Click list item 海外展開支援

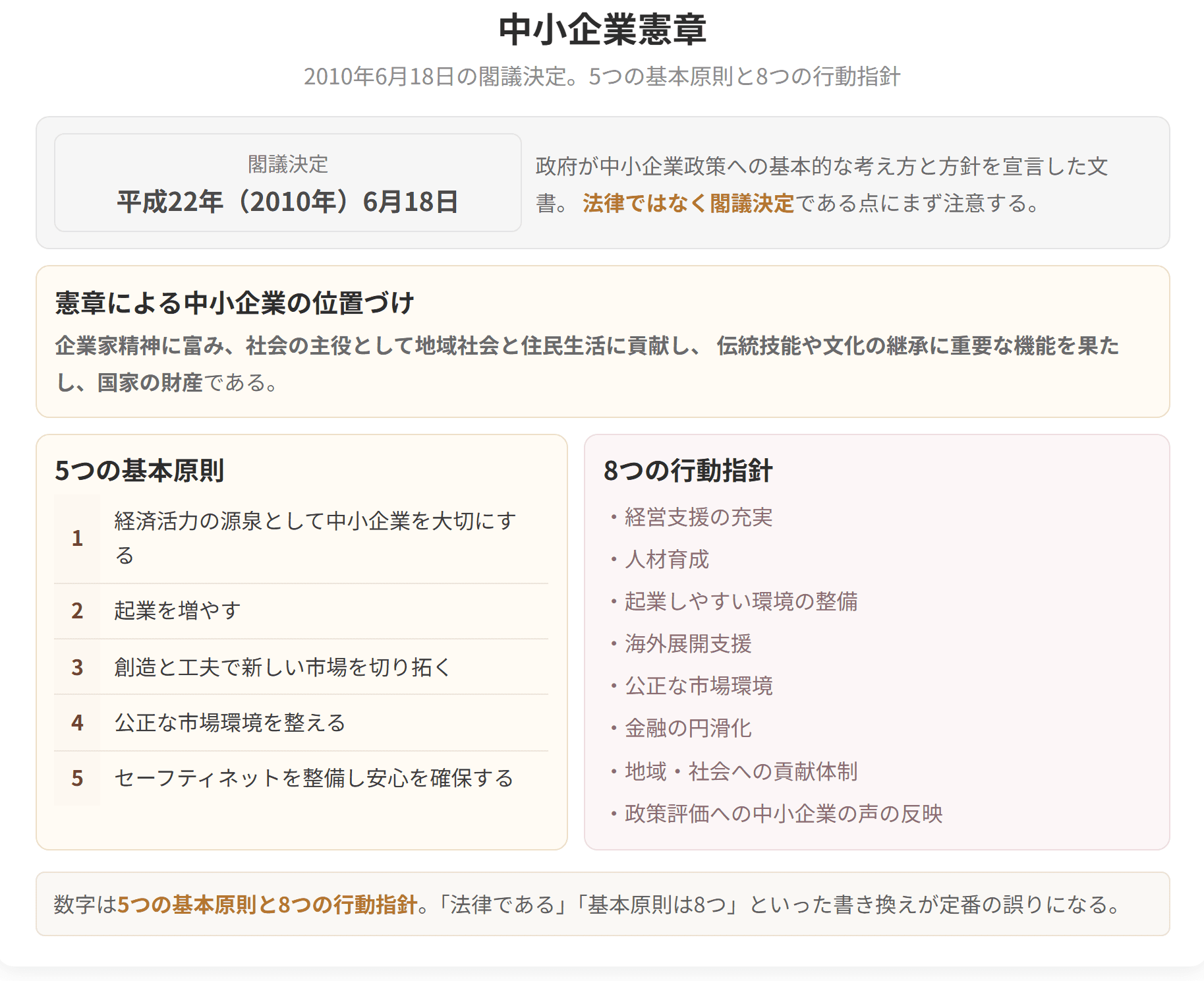(x=688, y=643)
